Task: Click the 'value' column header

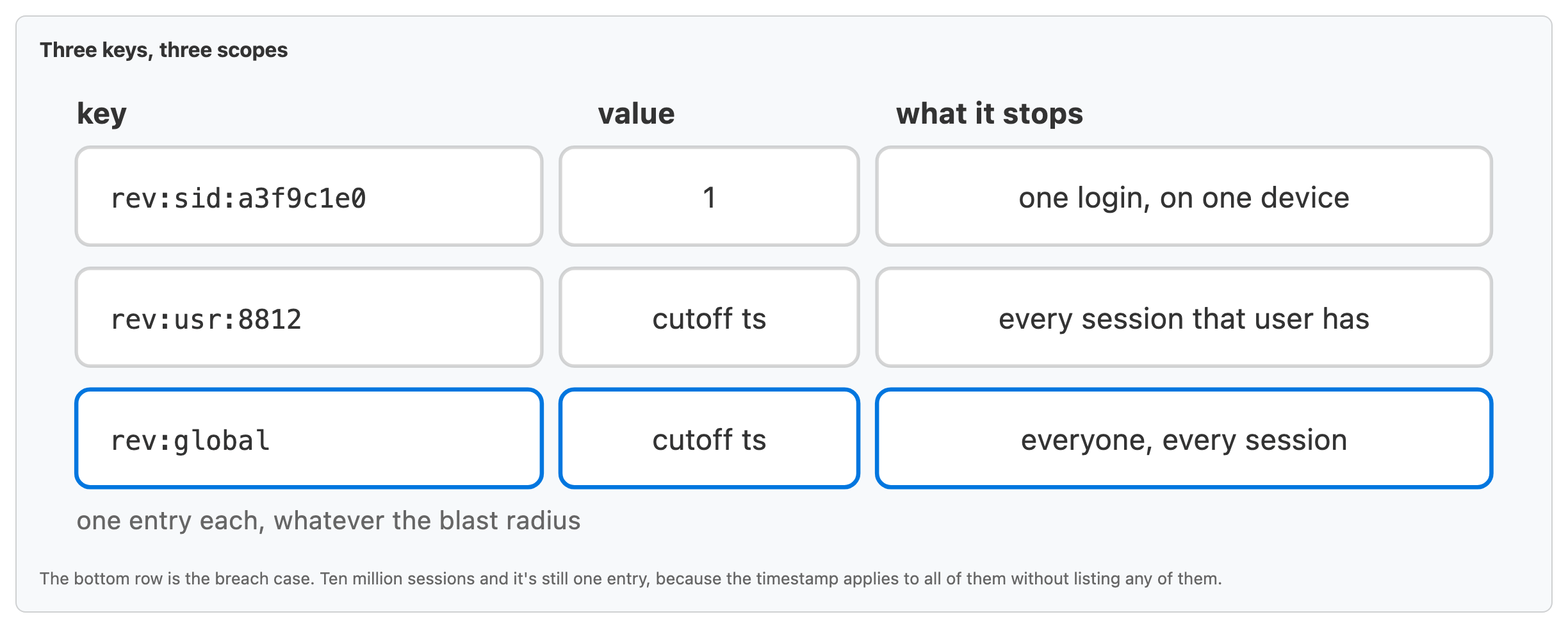Action: coord(636,113)
